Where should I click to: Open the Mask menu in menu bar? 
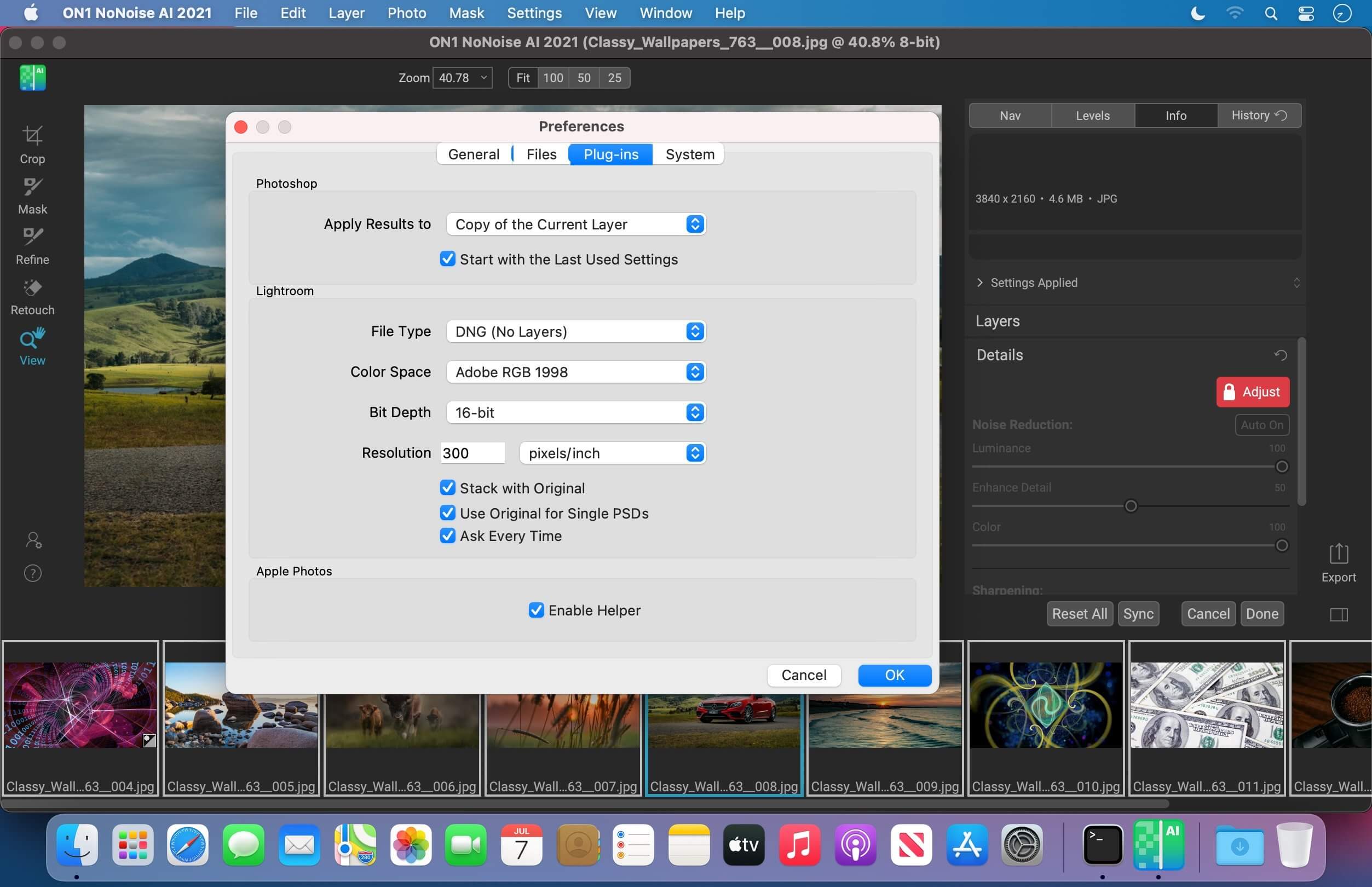tap(466, 13)
